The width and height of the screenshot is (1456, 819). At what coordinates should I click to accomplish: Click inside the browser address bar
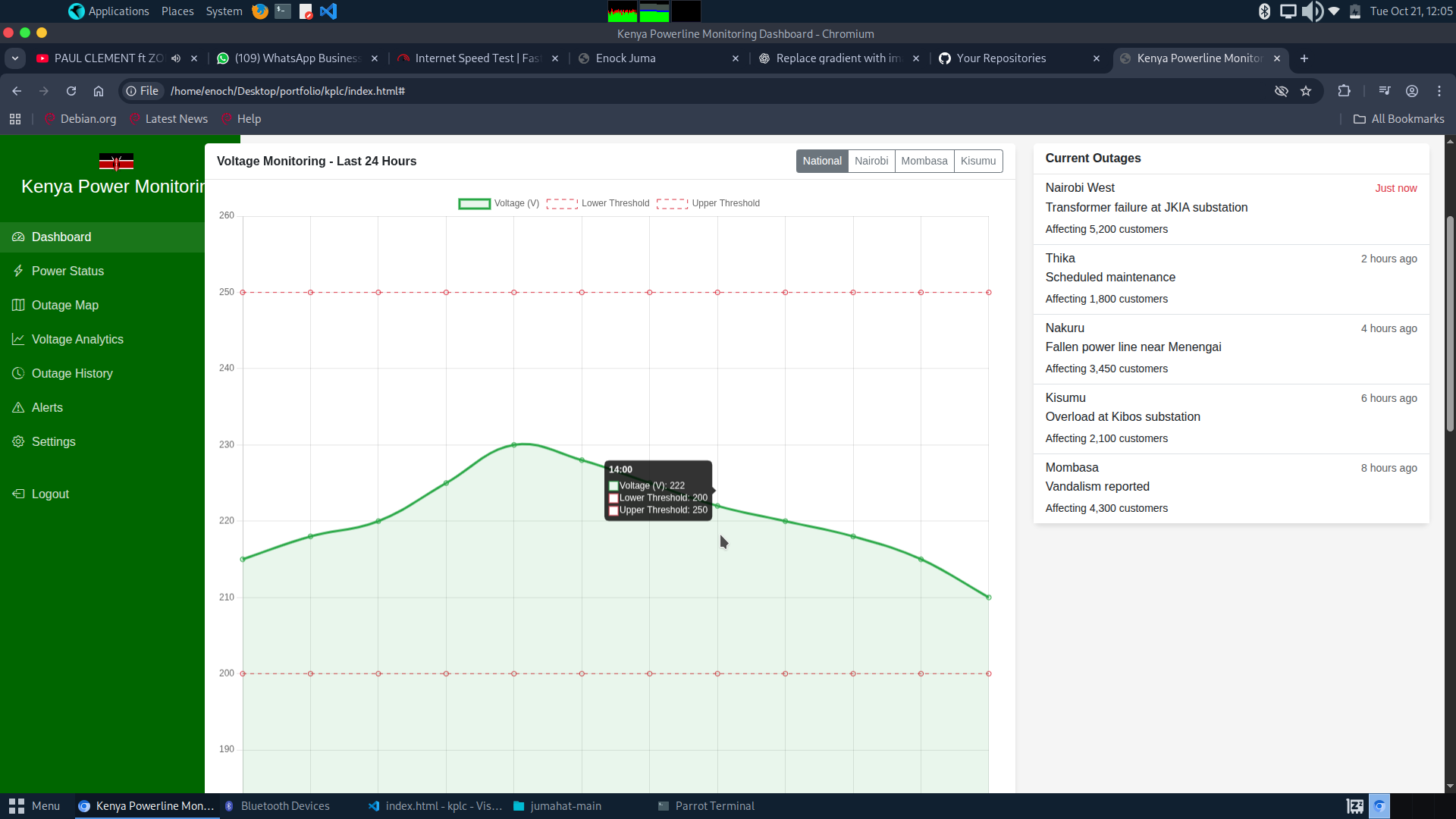[x=455, y=90]
